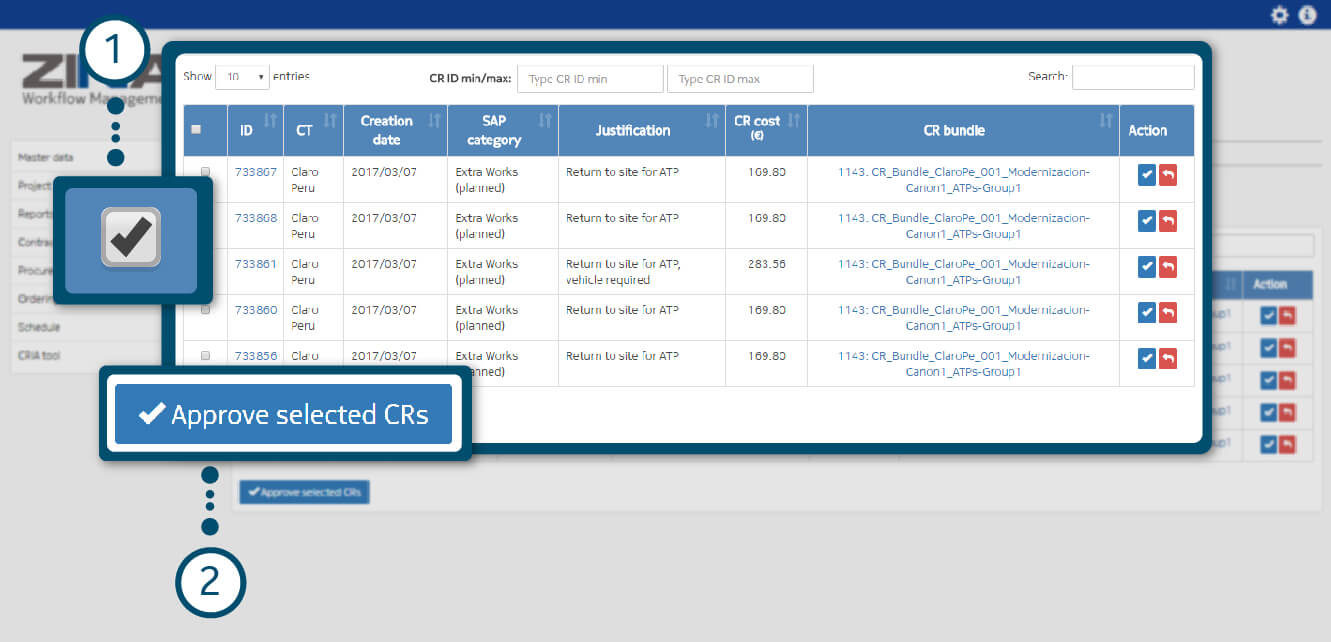This screenshot has height=642, width=1331.
Task: Click the Search input field
Action: click(x=1132, y=77)
